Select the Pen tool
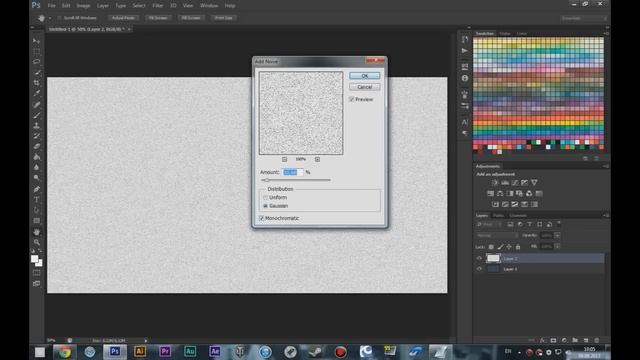The image size is (640, 360). (36, 189)
